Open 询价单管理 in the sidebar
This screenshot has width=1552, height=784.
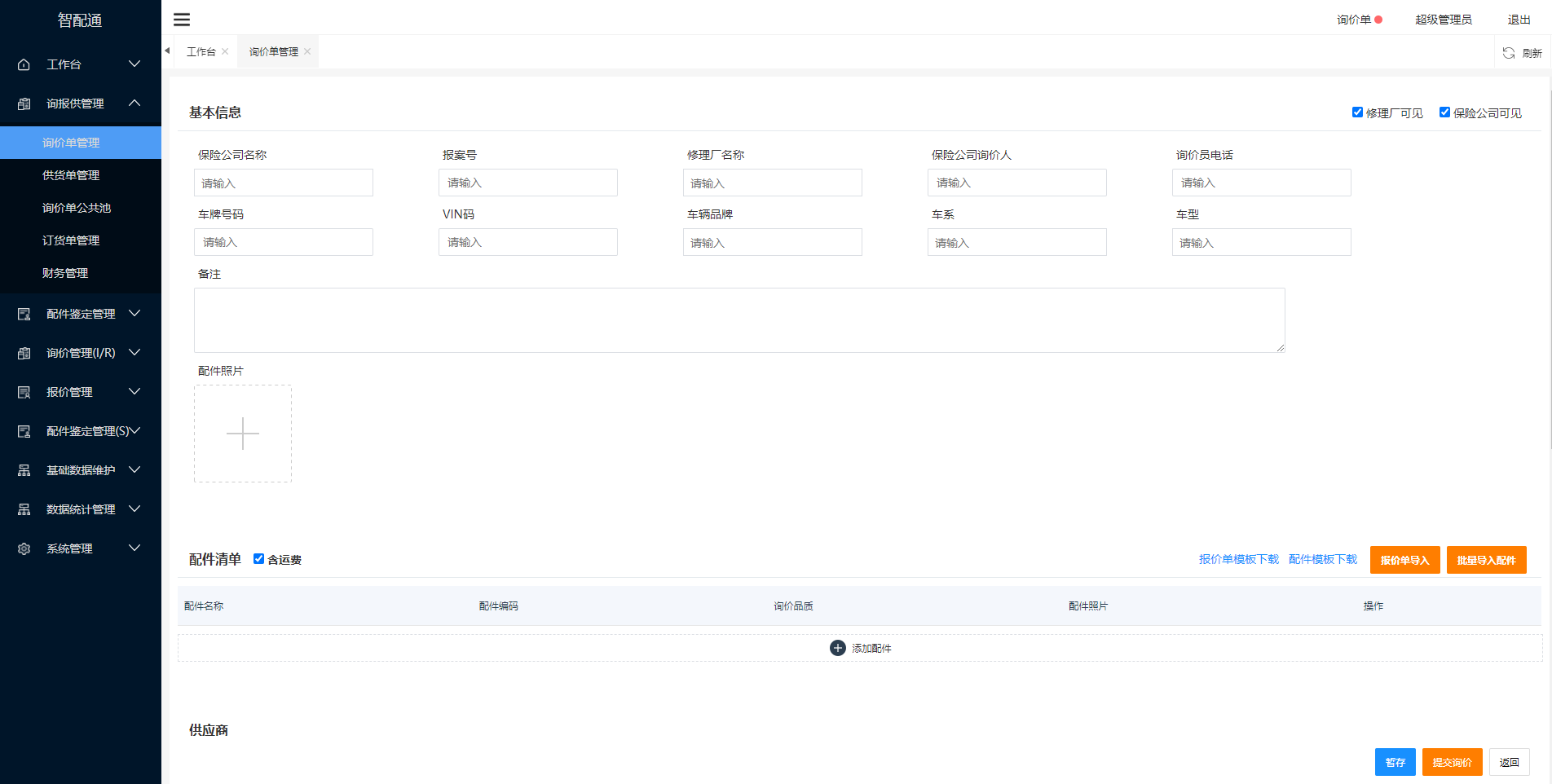(x=81, y=143)
